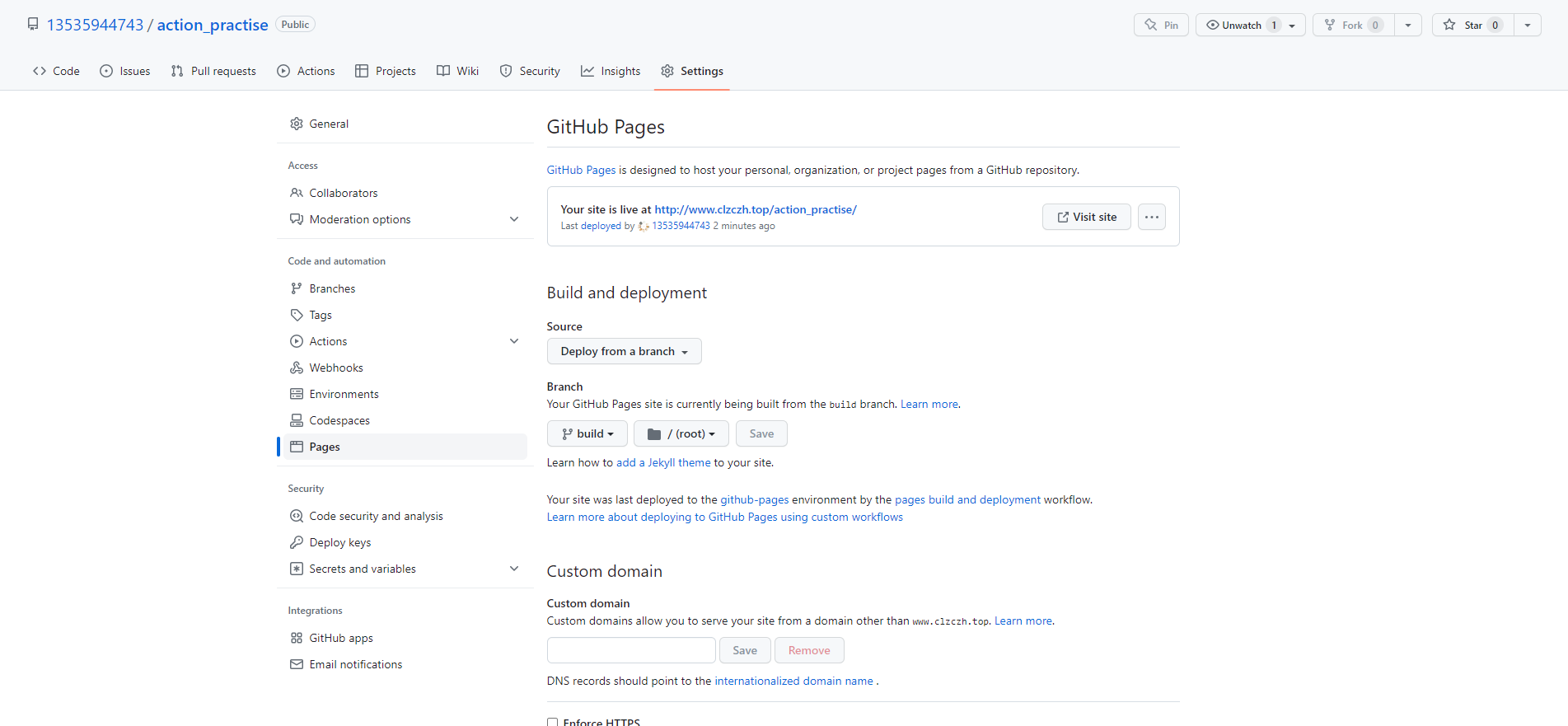
Task: Click the Secrets and variables asterisk icon
Action: point(297,569)
